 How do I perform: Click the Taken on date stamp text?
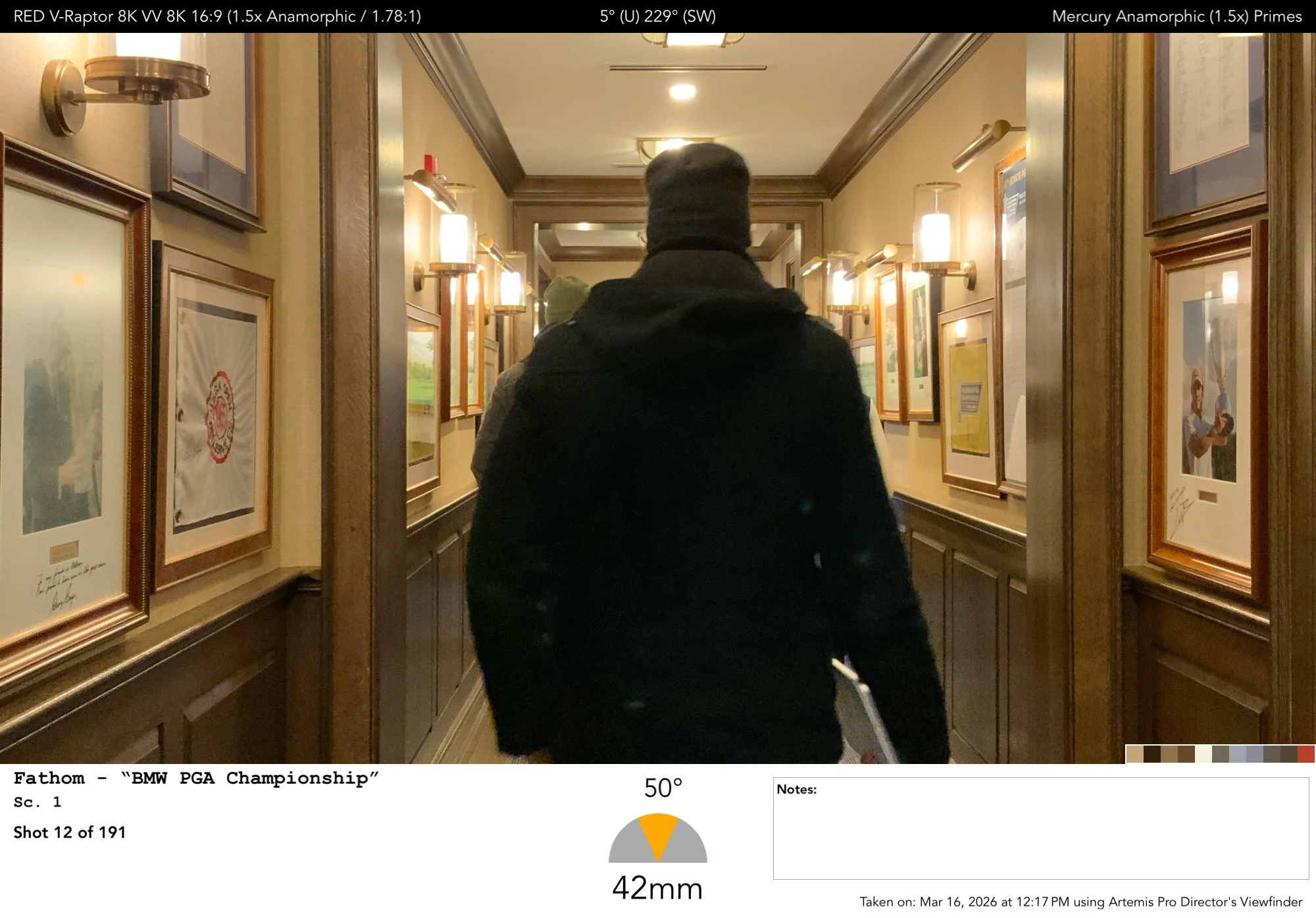pos(1080,902)
